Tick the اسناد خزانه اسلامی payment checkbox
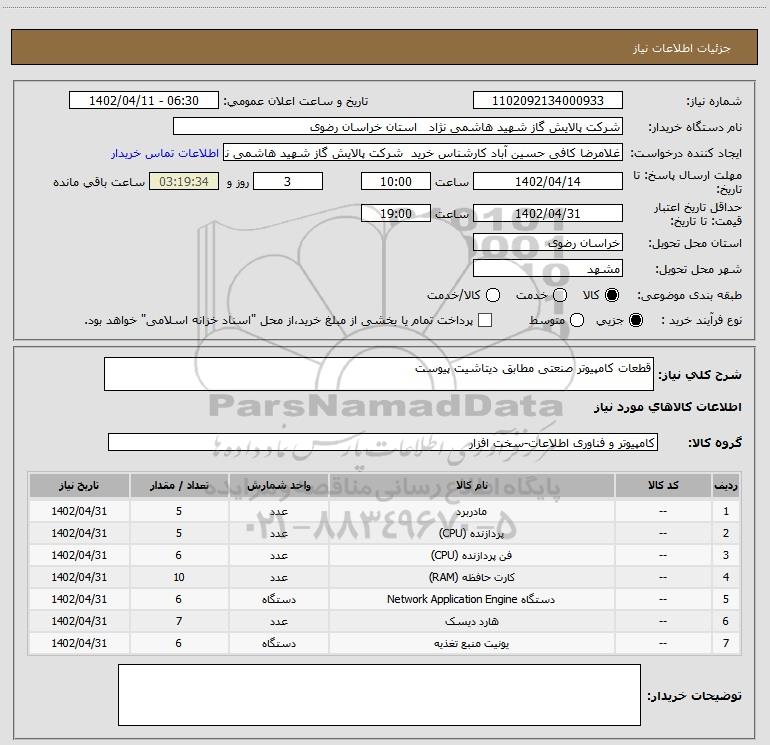770x745 pixels. click(x=485, y=320)
